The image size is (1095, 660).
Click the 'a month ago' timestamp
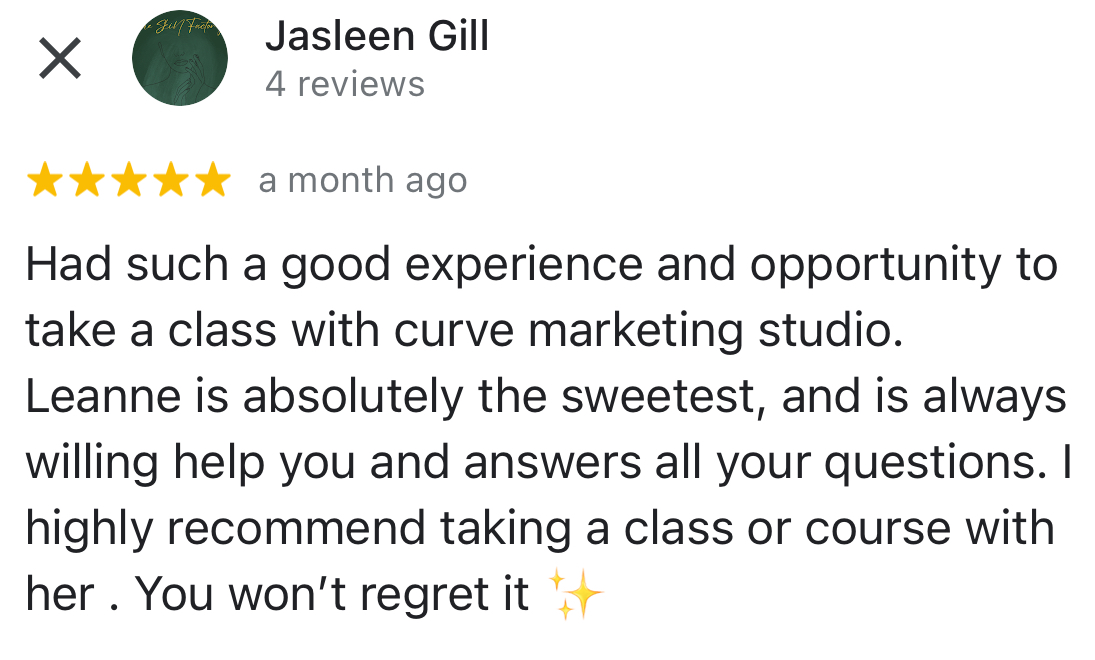362,181
